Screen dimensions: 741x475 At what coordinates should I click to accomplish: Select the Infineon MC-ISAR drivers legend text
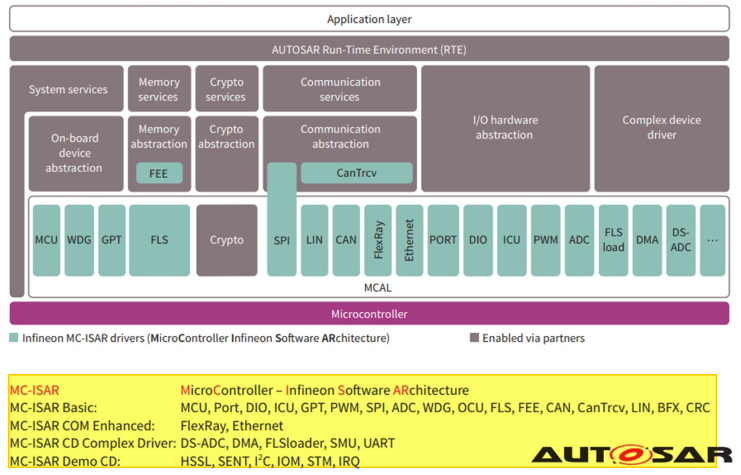click(x=206, y=338)
